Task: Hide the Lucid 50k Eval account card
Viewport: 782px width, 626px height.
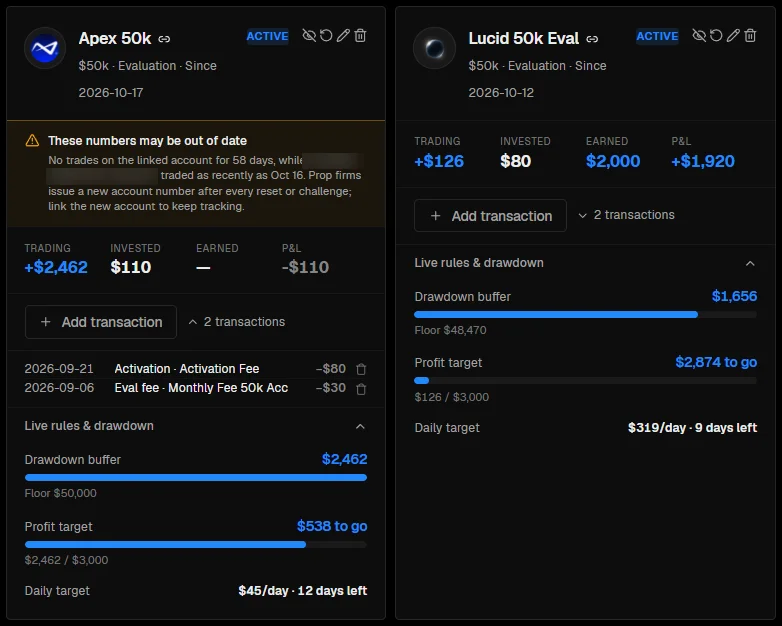Action: [x=699, y=35]
